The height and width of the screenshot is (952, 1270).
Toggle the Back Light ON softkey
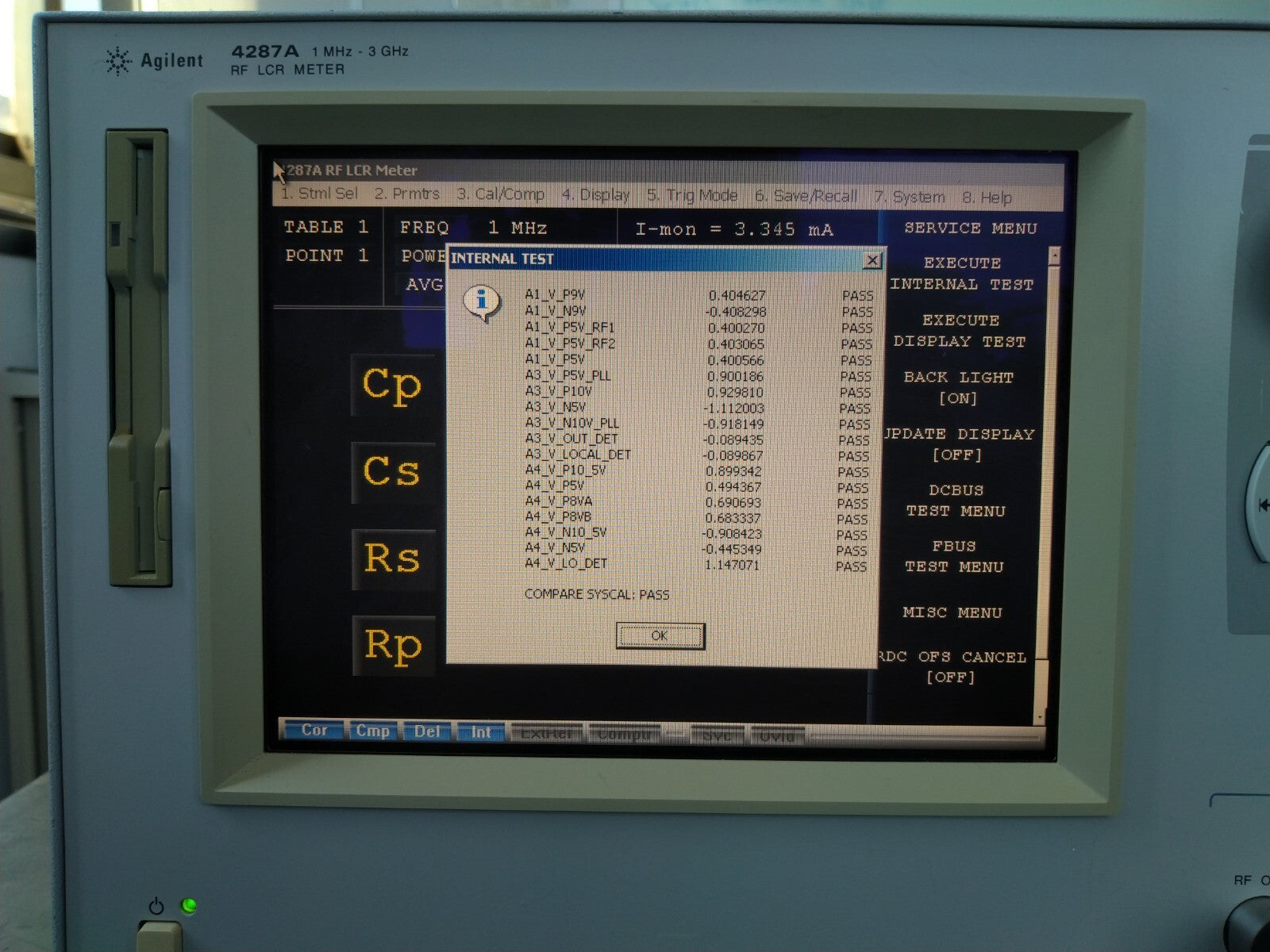[x=958, y=388]
